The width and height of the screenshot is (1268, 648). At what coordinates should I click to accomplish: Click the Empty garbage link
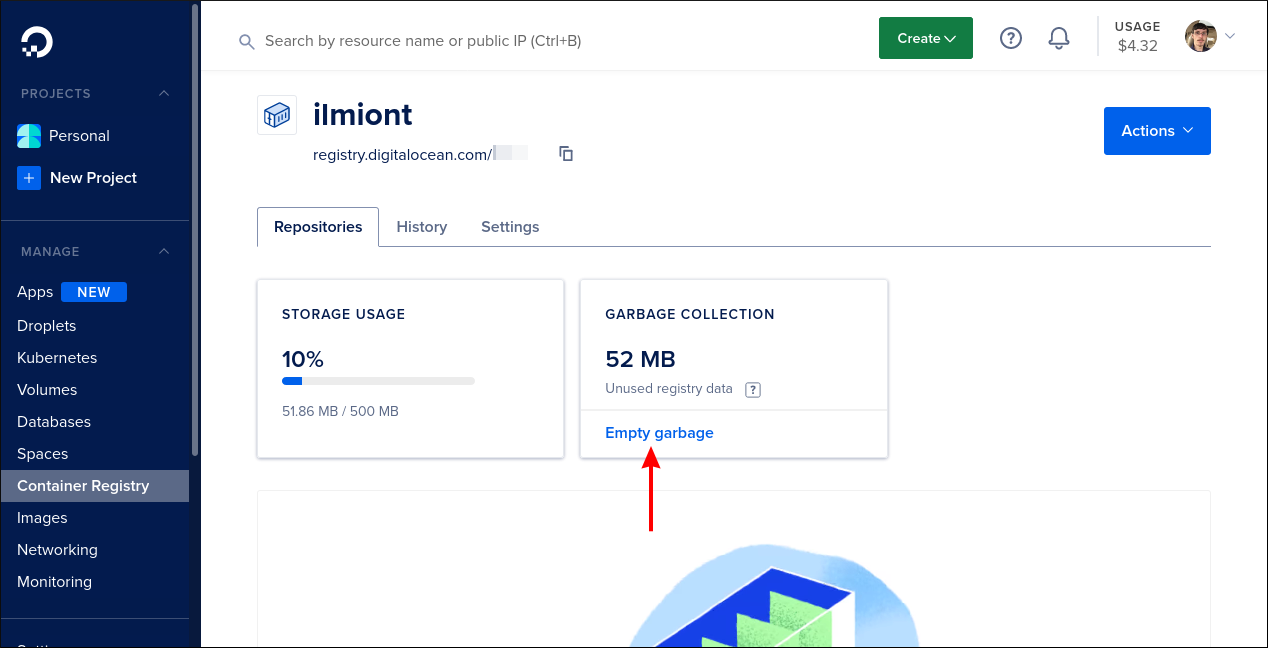659,433
